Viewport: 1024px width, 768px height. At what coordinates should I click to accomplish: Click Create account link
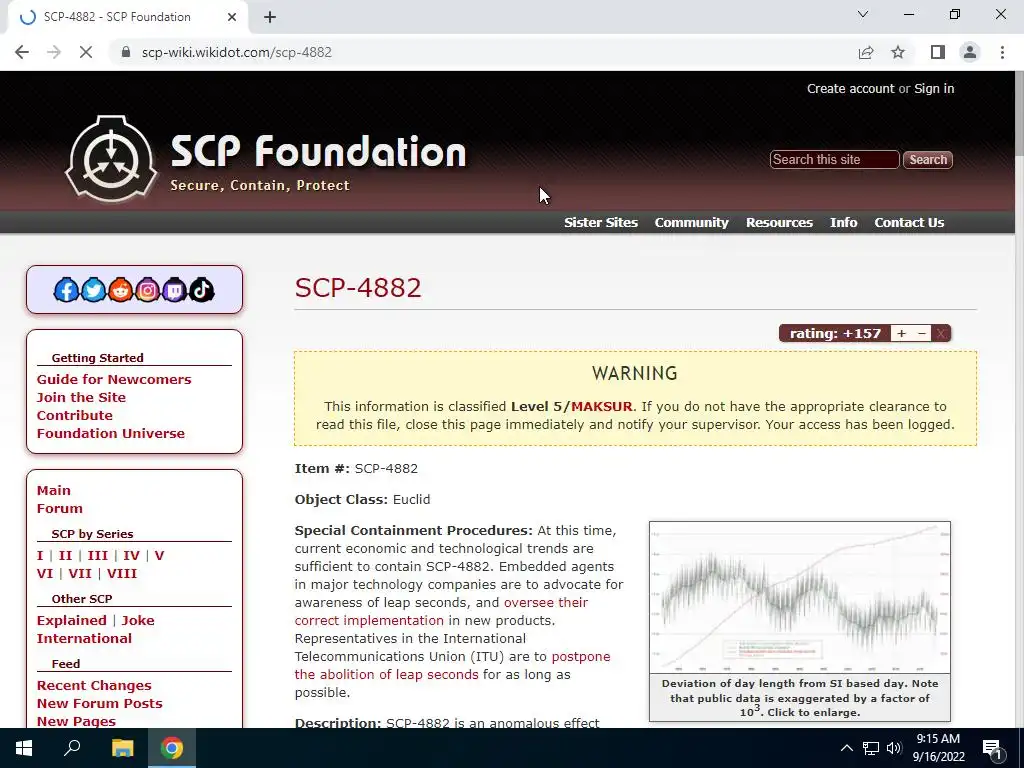click(850, 89)
